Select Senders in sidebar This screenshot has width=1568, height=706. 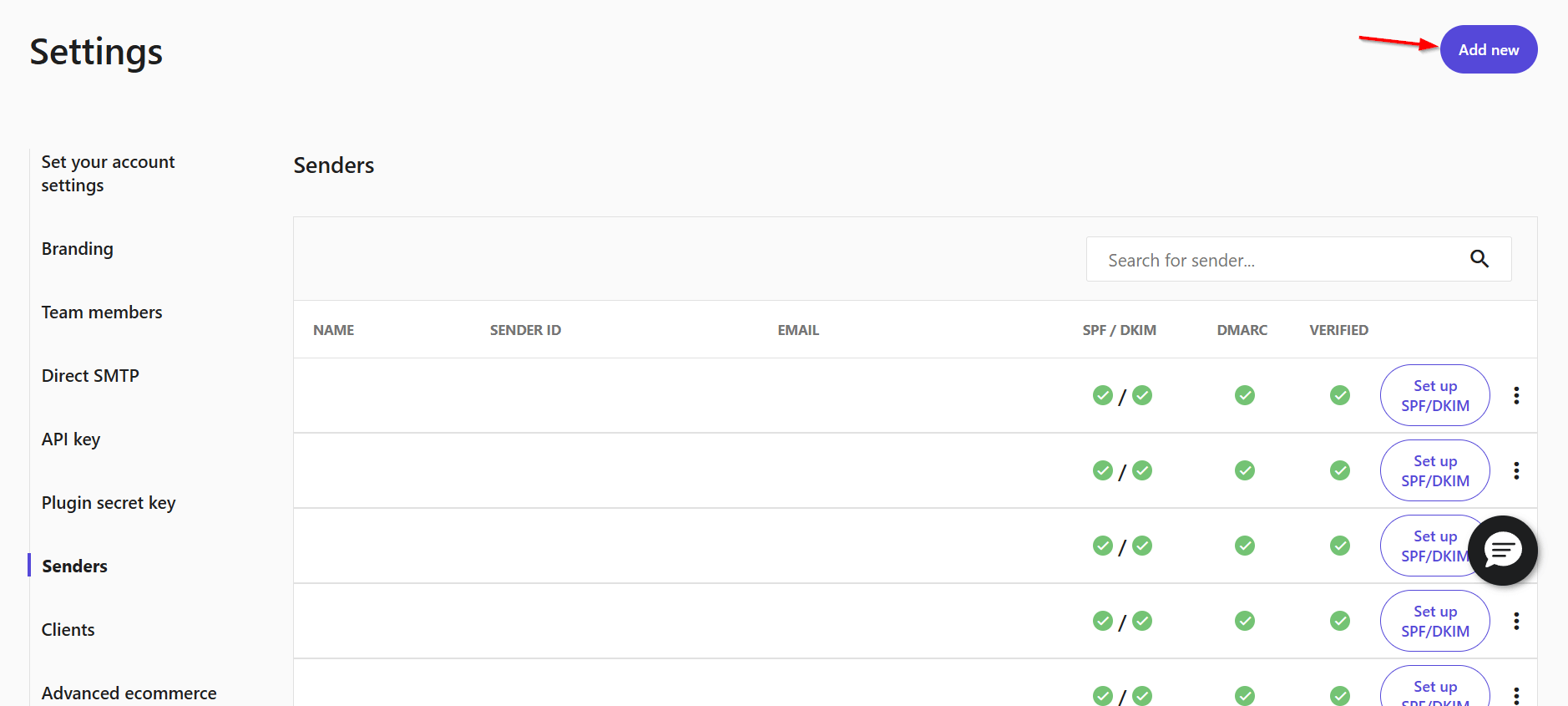[x=74, y=566]
